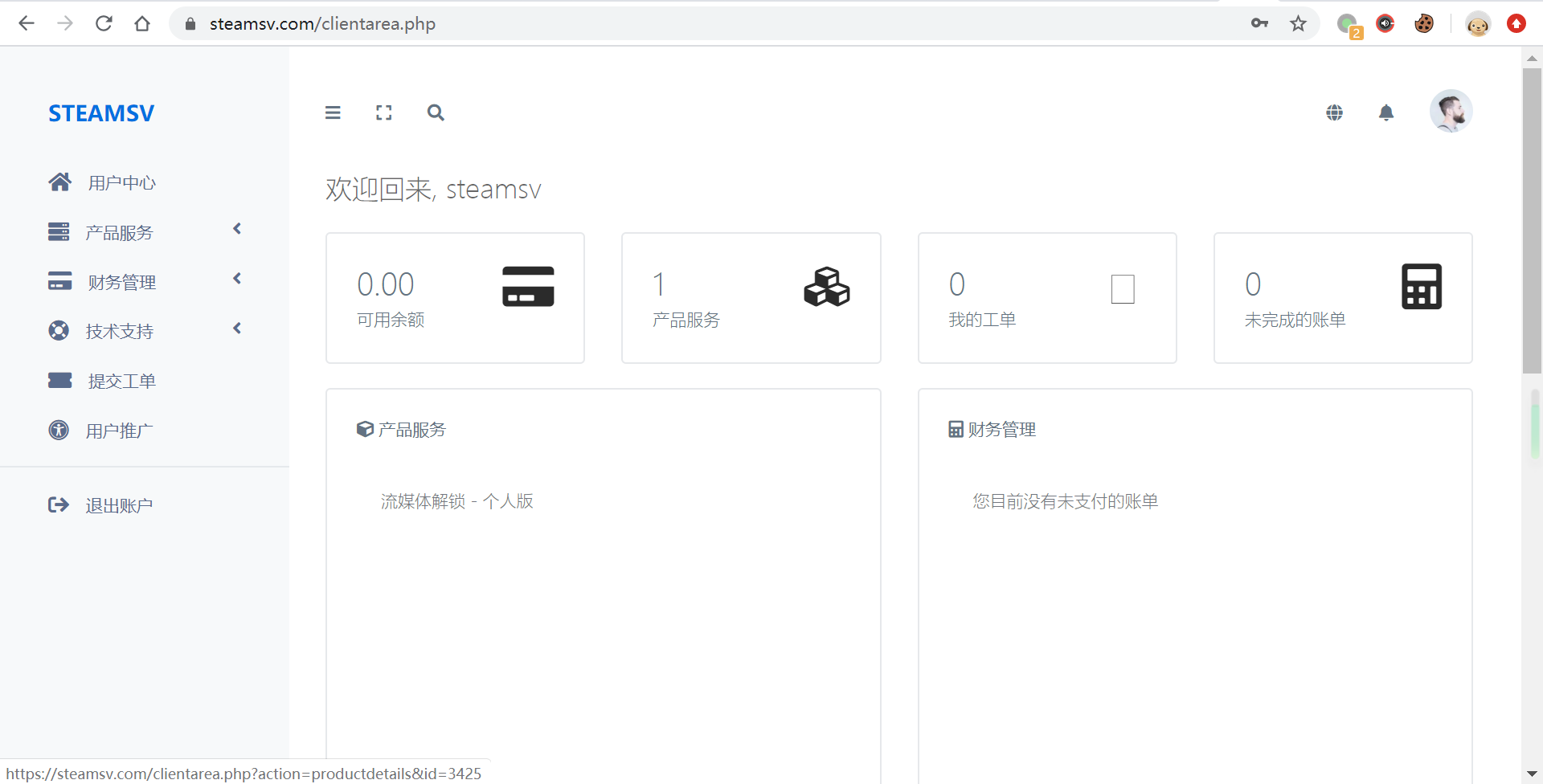Image resolution: width=1543 pixels, height=784 pixels.
Task: Click the red update arrow icon
Action: click(1516, 23)
